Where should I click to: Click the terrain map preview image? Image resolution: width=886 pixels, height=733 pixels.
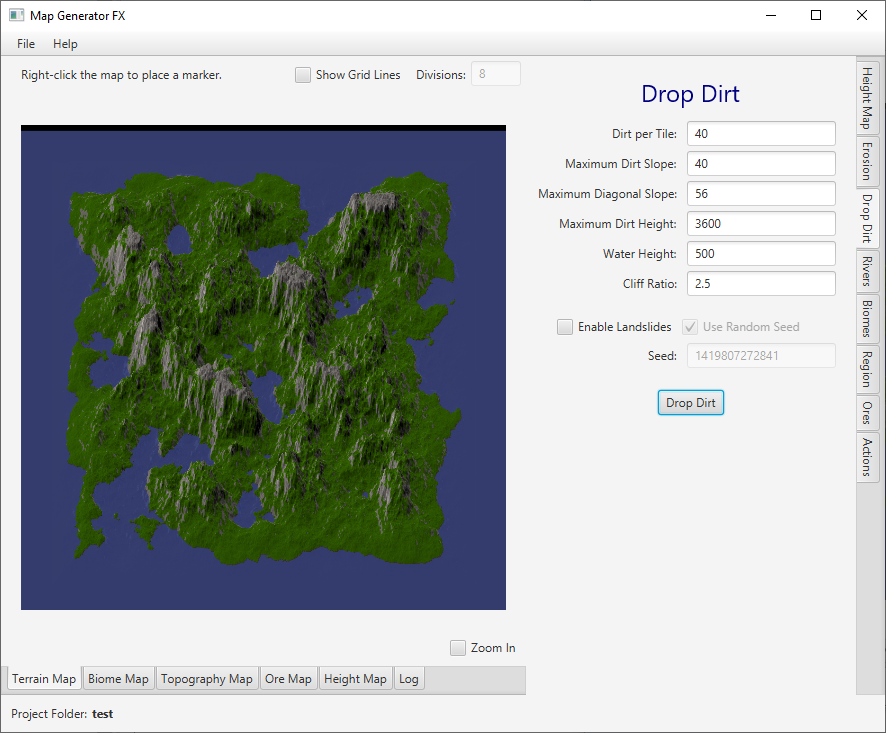pos(263,368)
